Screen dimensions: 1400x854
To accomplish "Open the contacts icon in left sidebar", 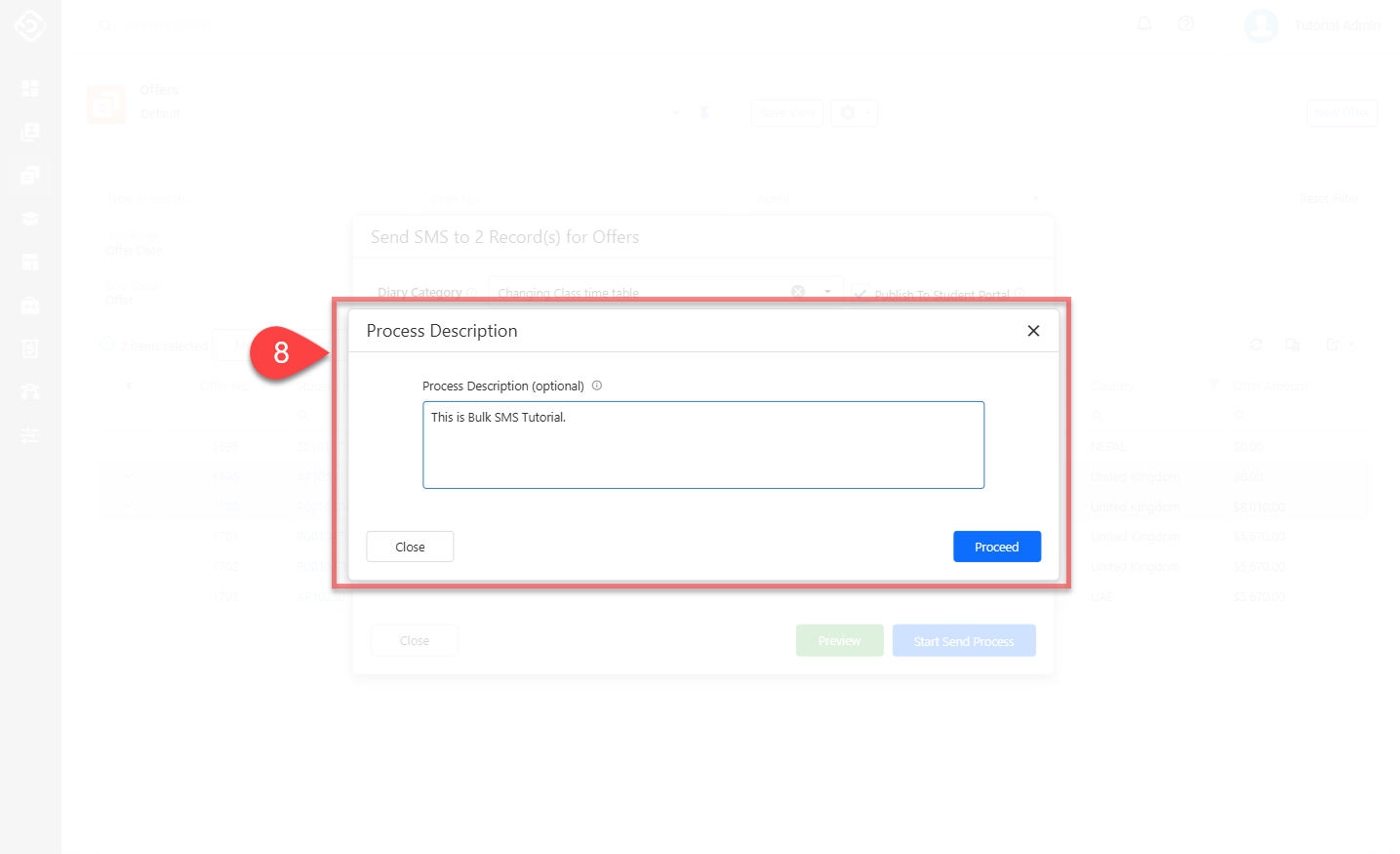I will pyautogui.click(x=30, y=132).
